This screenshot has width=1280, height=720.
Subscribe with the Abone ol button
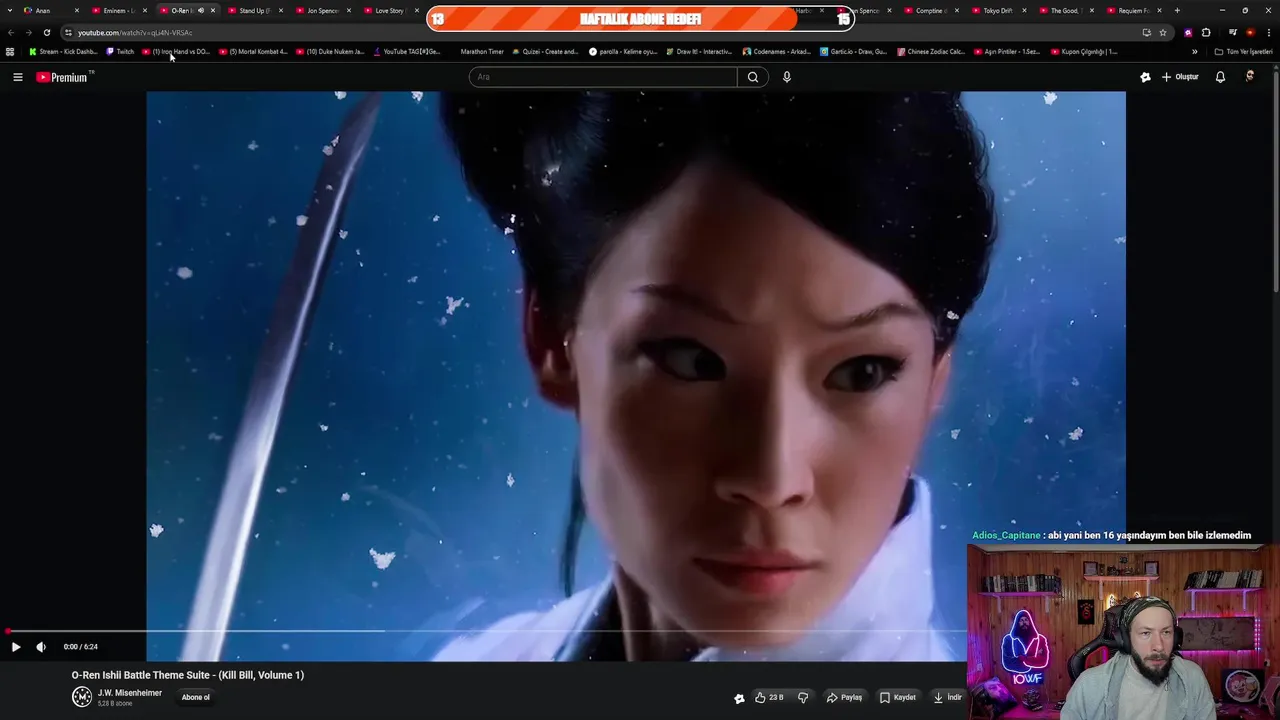pyautogui.click(x=196, y=697)
